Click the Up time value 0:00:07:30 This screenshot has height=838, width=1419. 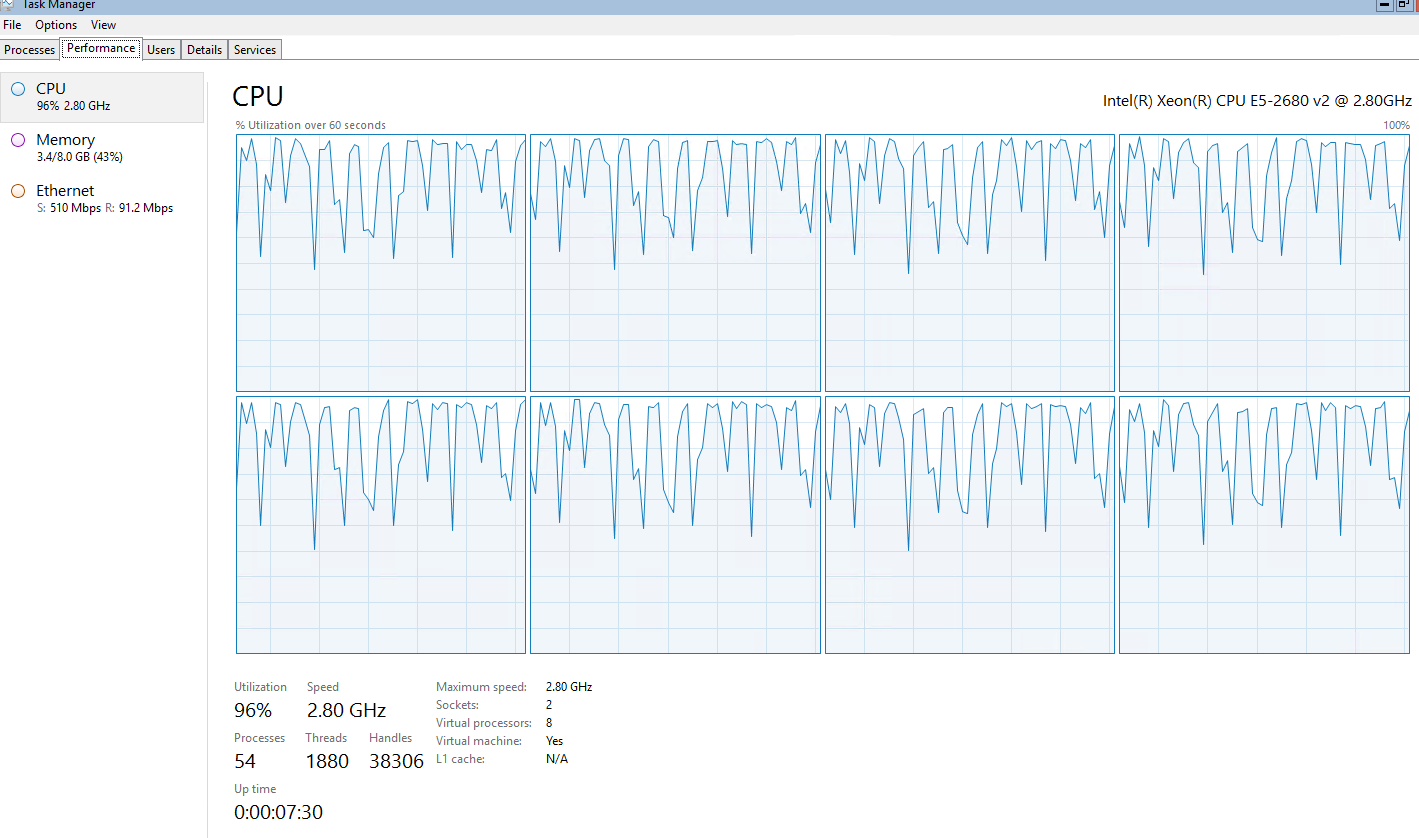point(278,812)
